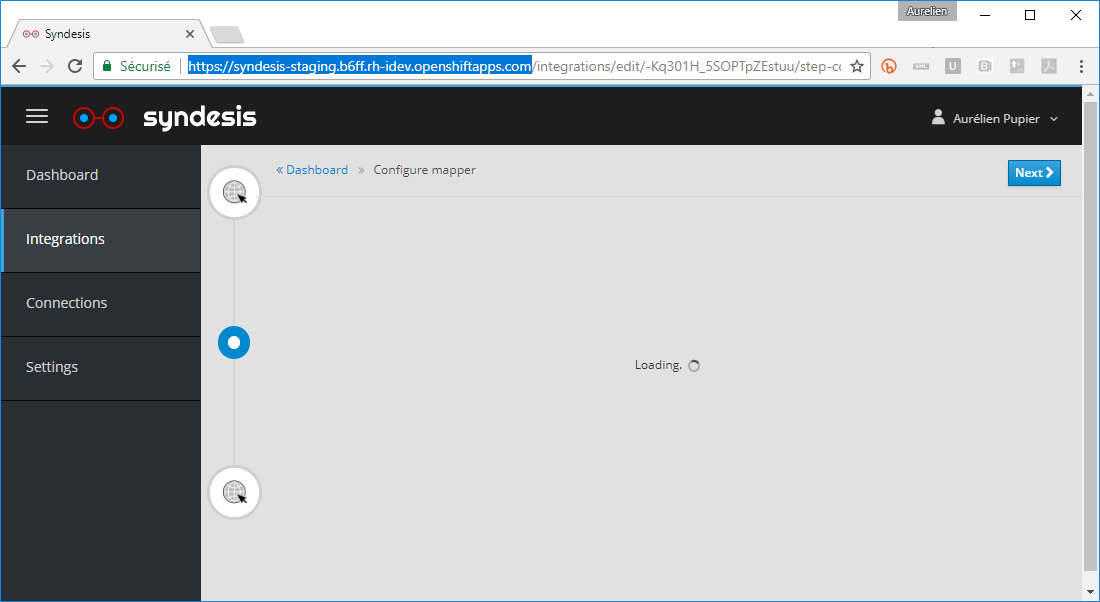Click the Loading spinner progress indicator
The image size is (1100, 602).
(694, 365)
